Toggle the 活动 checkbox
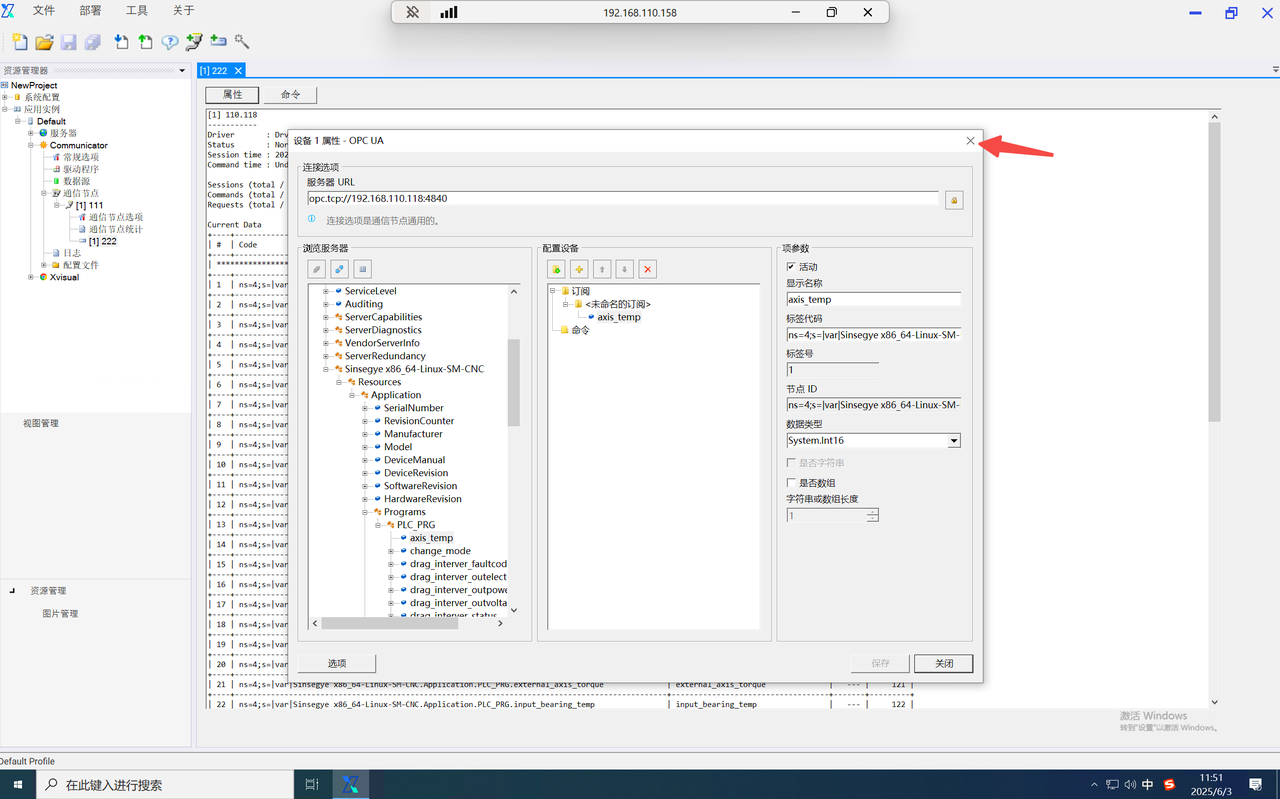The image size is (1280, 799). coord(791,267)
